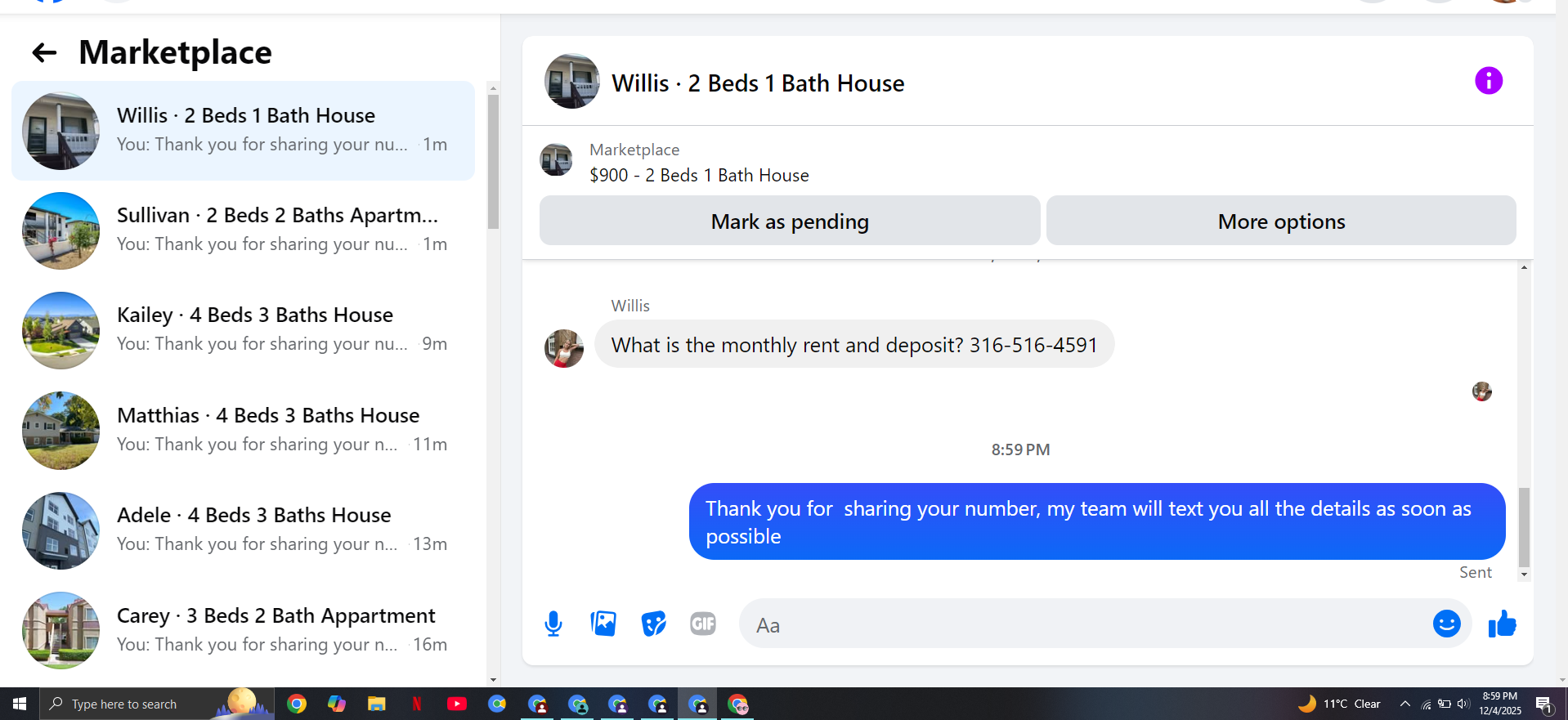Click Willis's profile picture beside the message
This screenshot has width=1568, height=720.
coord(564,348)
